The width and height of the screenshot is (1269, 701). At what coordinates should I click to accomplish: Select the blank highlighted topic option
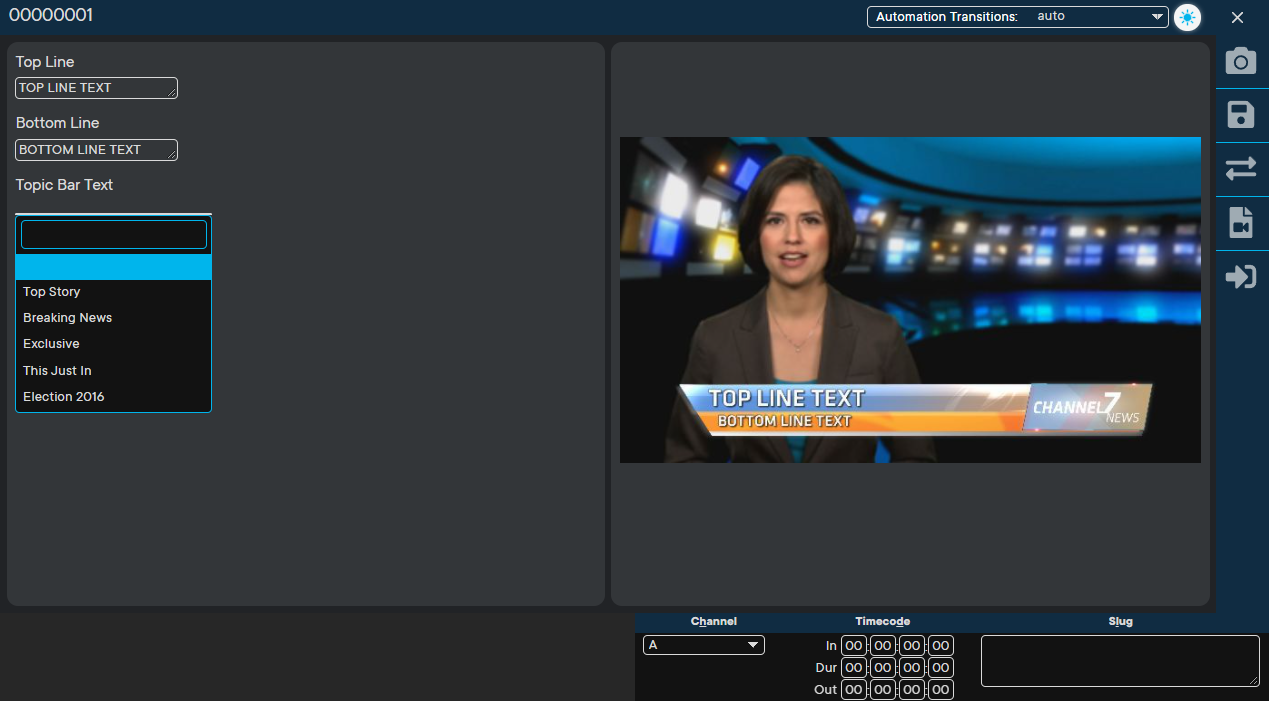(113, 267)
